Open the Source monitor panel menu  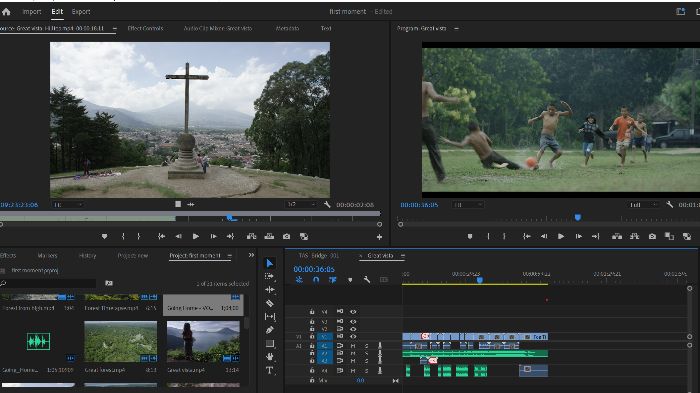point(115,28)
